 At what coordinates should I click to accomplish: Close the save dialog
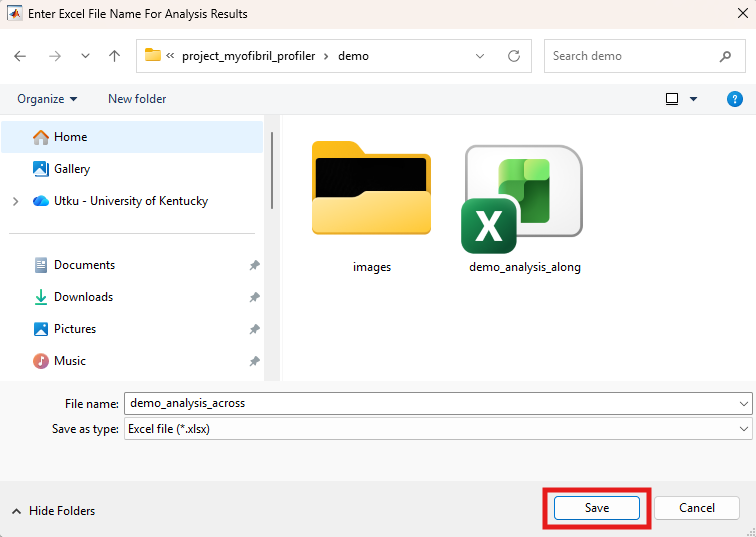743,13
